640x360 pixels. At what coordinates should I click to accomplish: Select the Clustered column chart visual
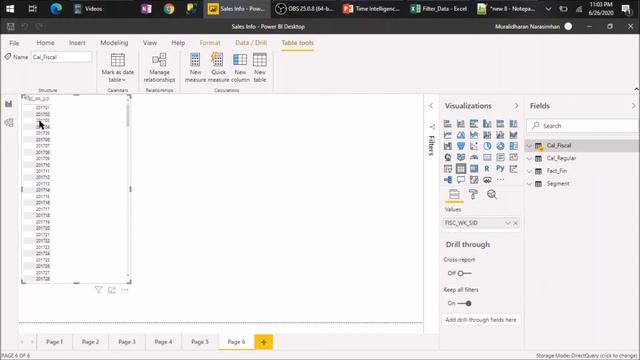487,124
